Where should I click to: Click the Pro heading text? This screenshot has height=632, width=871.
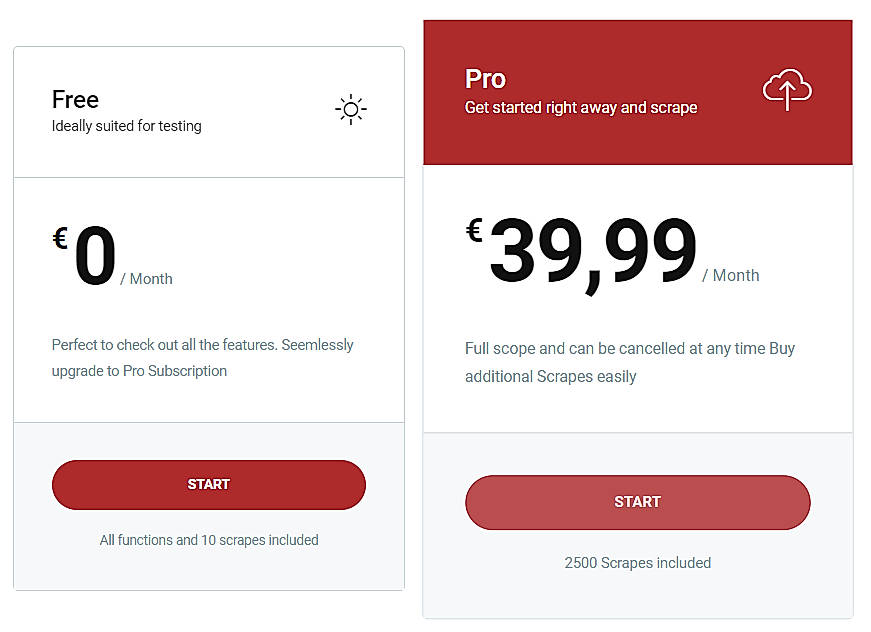(484, 79)
